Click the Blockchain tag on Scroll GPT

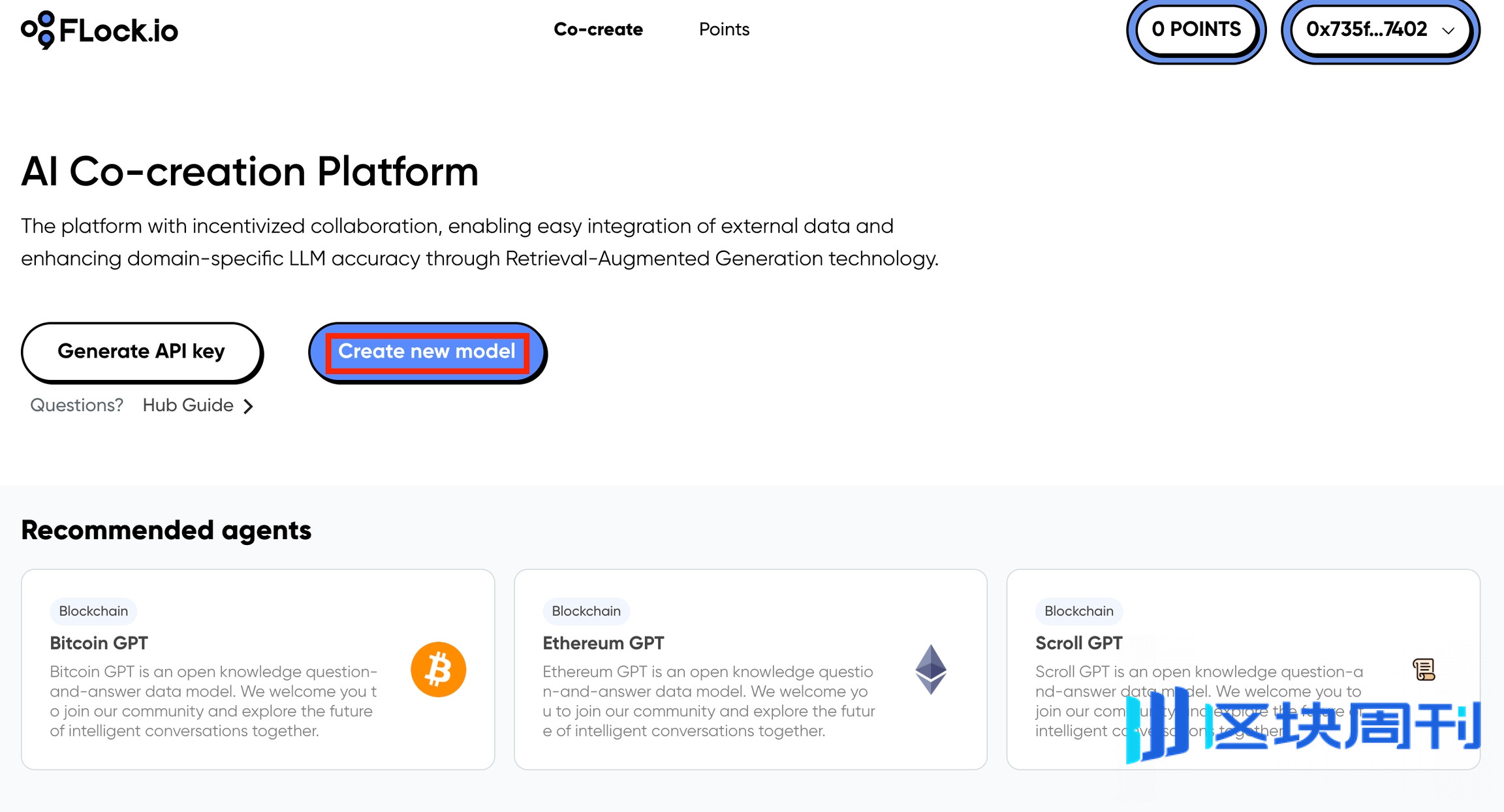pyautogui.click(x=1079, y=611)
